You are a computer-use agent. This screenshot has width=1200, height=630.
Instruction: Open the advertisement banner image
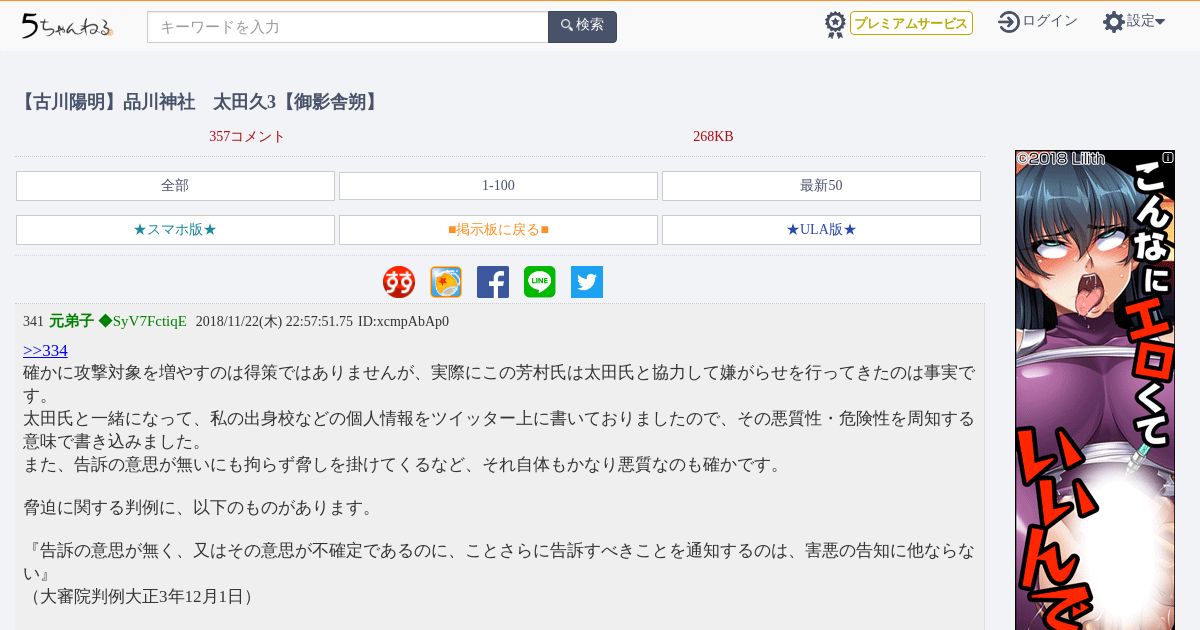1095,390
